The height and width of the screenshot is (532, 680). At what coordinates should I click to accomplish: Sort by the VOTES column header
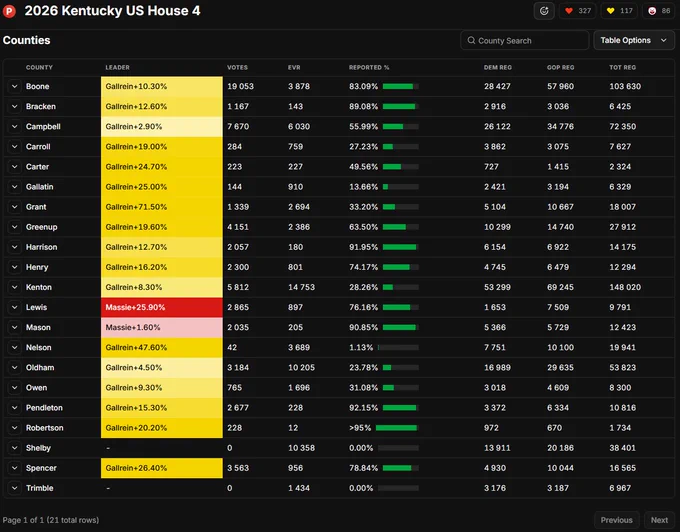pyautogui.click(x=238, y=68)
